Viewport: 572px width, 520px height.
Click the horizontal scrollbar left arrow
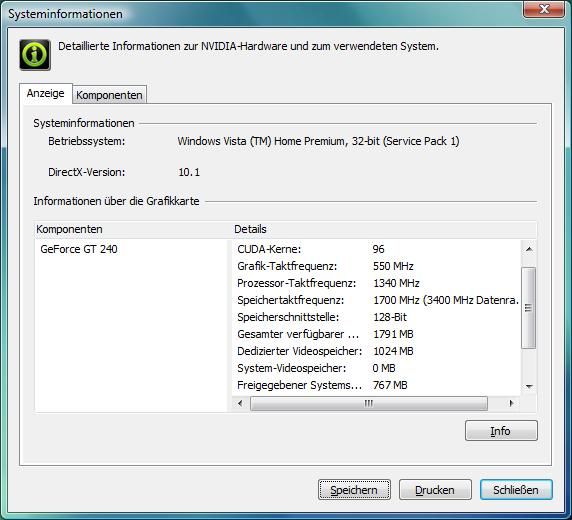point(240,403)
